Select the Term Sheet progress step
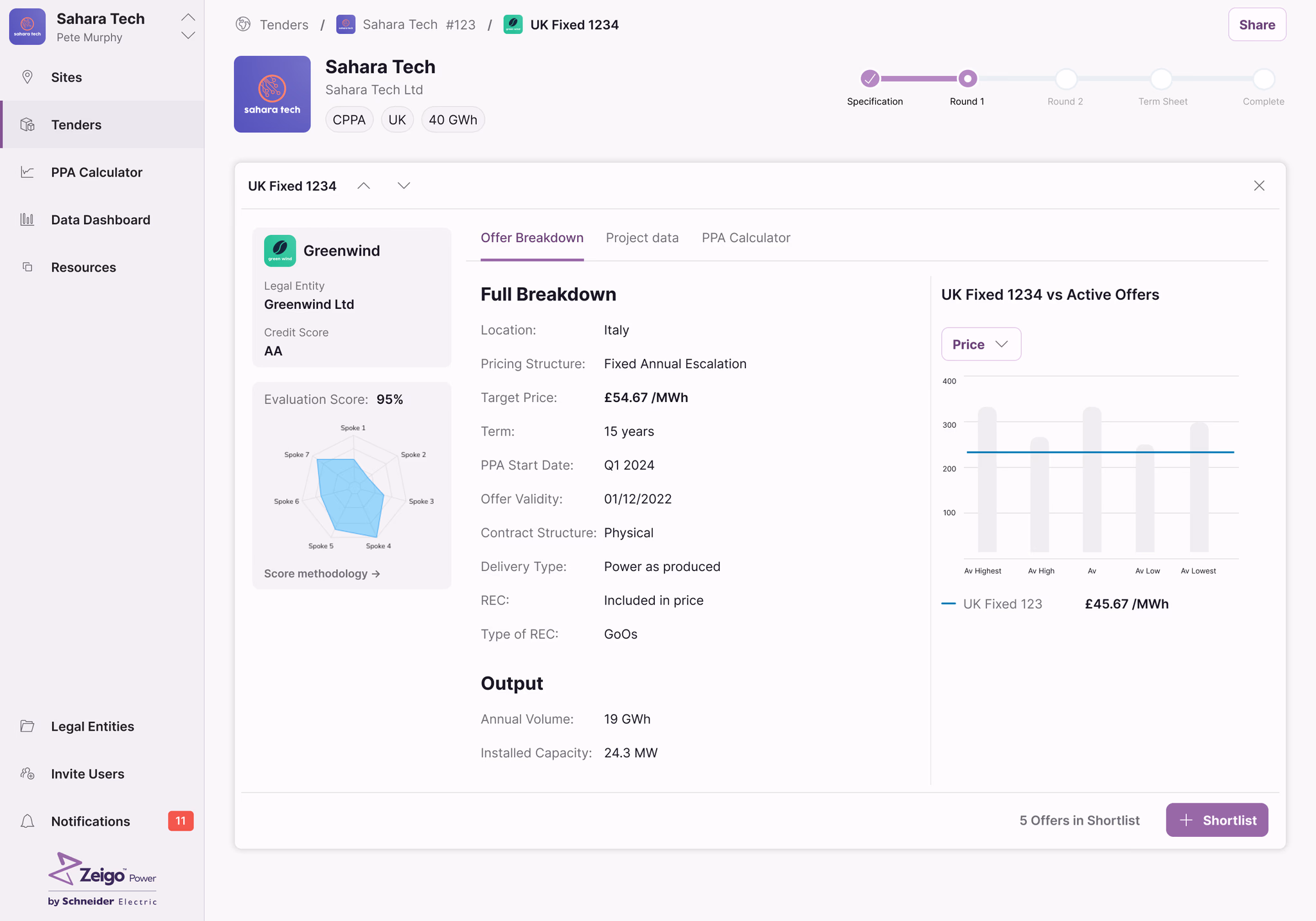1316x921 pixels. 1161,79
